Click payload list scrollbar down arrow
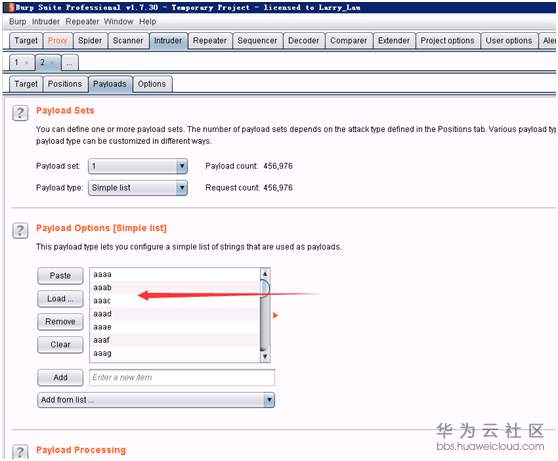The height and width of the screenshot is (461, 558). click(x=265, y=356)
